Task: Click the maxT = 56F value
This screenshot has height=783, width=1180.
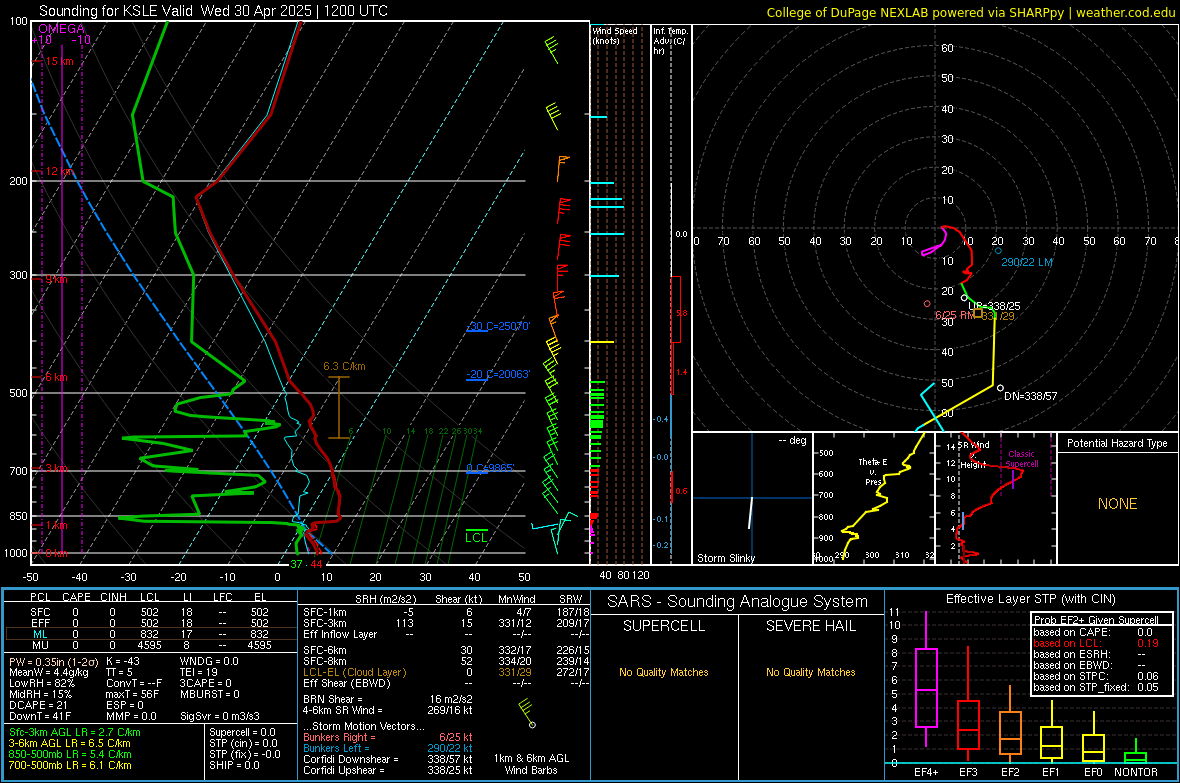Action: point(132,694)
